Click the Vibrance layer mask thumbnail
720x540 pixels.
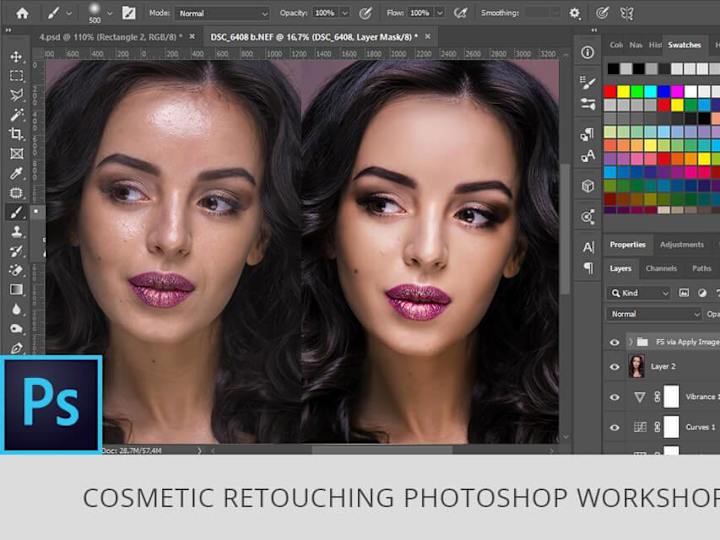point(671,397)
